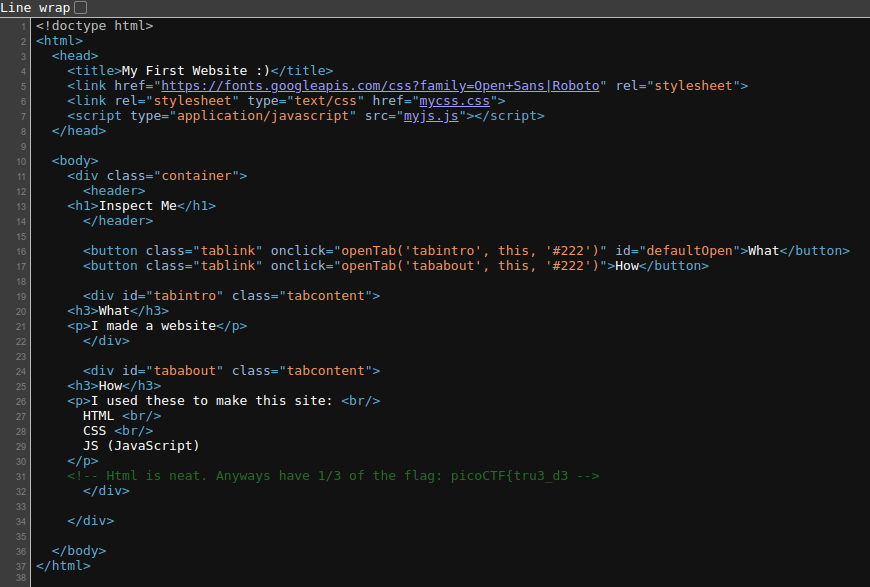Open the myjs.js script link
Image resolution: width=870 pixels, height=587 pixels.
pyautogui.click(x=431, y=115)
